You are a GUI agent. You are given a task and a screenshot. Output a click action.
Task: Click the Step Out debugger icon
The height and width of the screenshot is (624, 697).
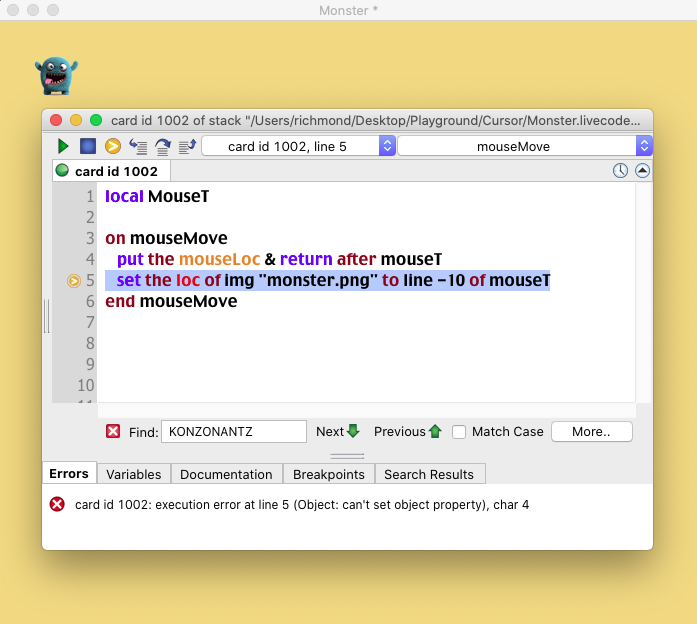(x=186, y=146)
